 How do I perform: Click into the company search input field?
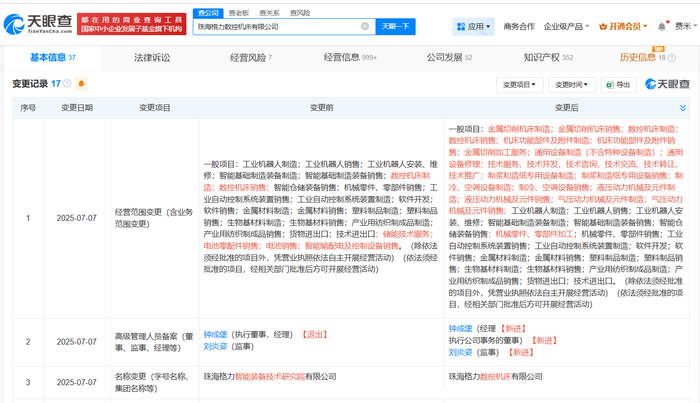pyautogui.click(x=280, y=27)
